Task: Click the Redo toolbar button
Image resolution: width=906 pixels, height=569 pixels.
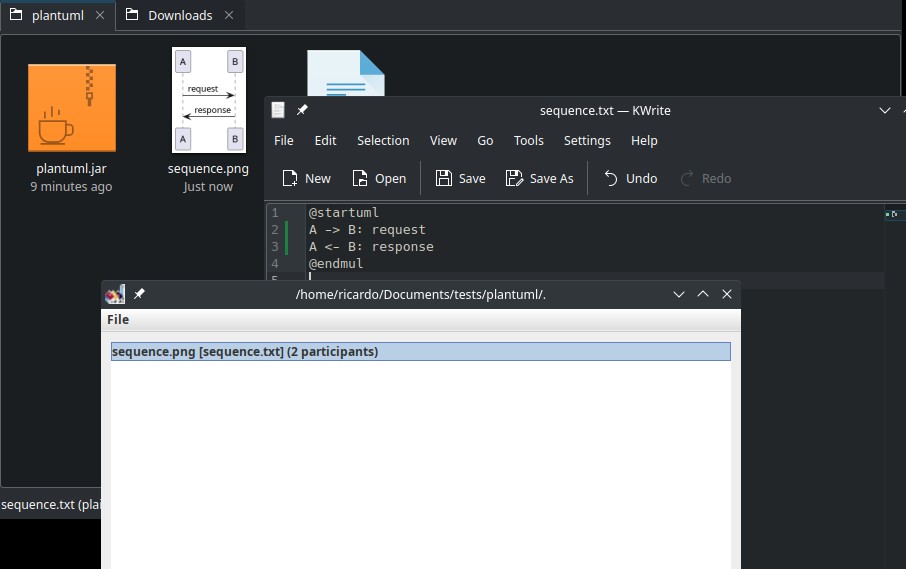Action: coord(706,178)
